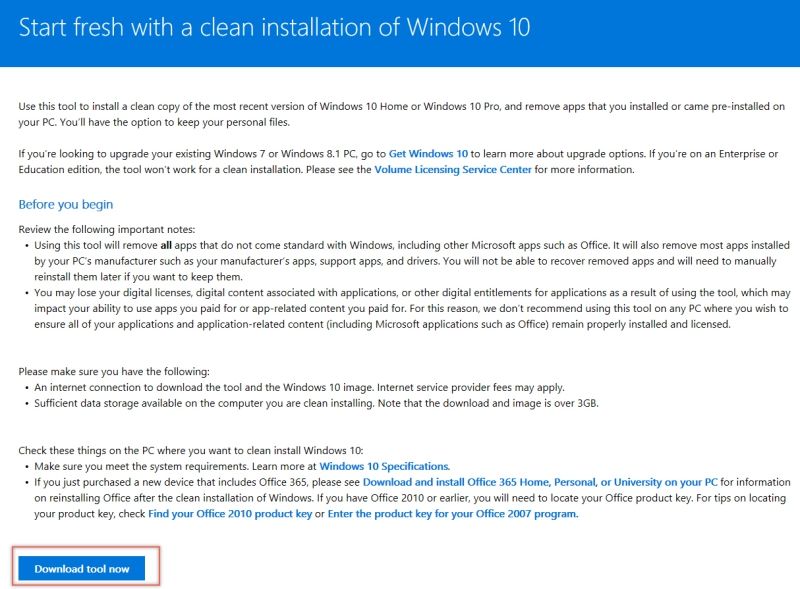Click the Download tool now button

pos(82,569)
